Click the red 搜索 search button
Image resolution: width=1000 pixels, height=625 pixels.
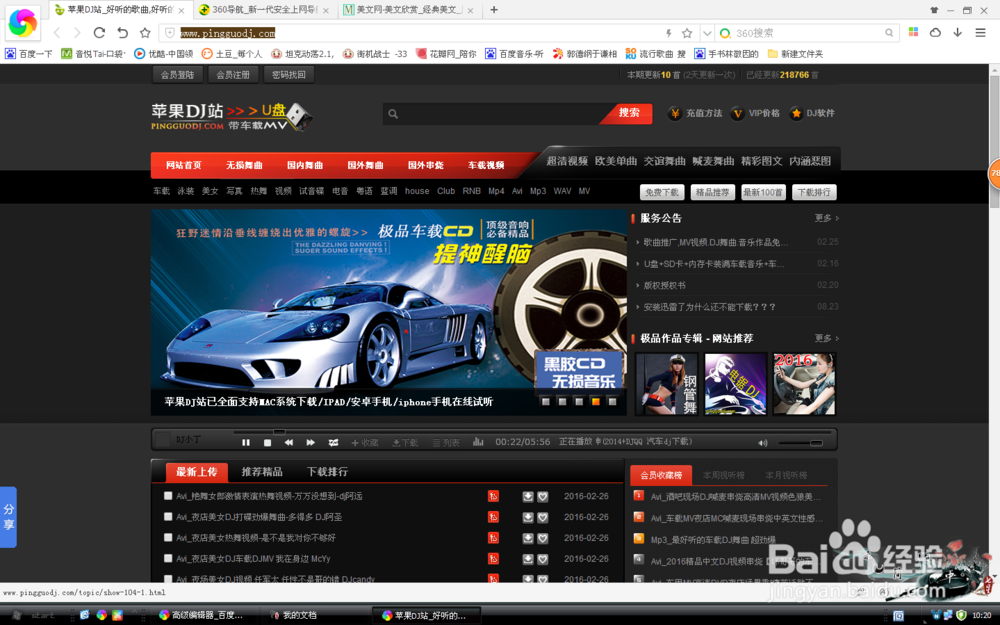629,113
